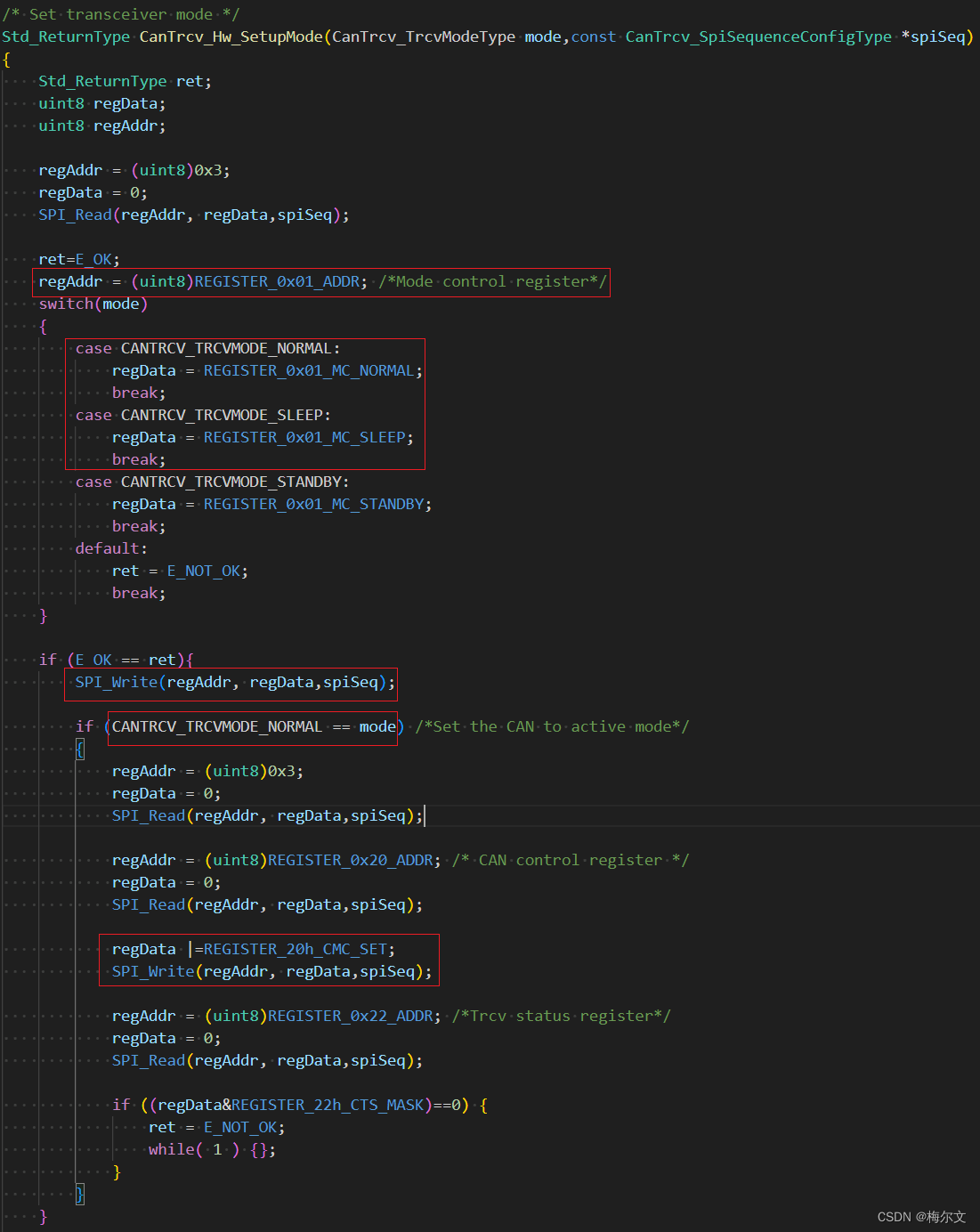The width and height of the screenshot is (980, 1232).
Task: Click REGISTER_0x20_ADDR macro
Action: 350,860
